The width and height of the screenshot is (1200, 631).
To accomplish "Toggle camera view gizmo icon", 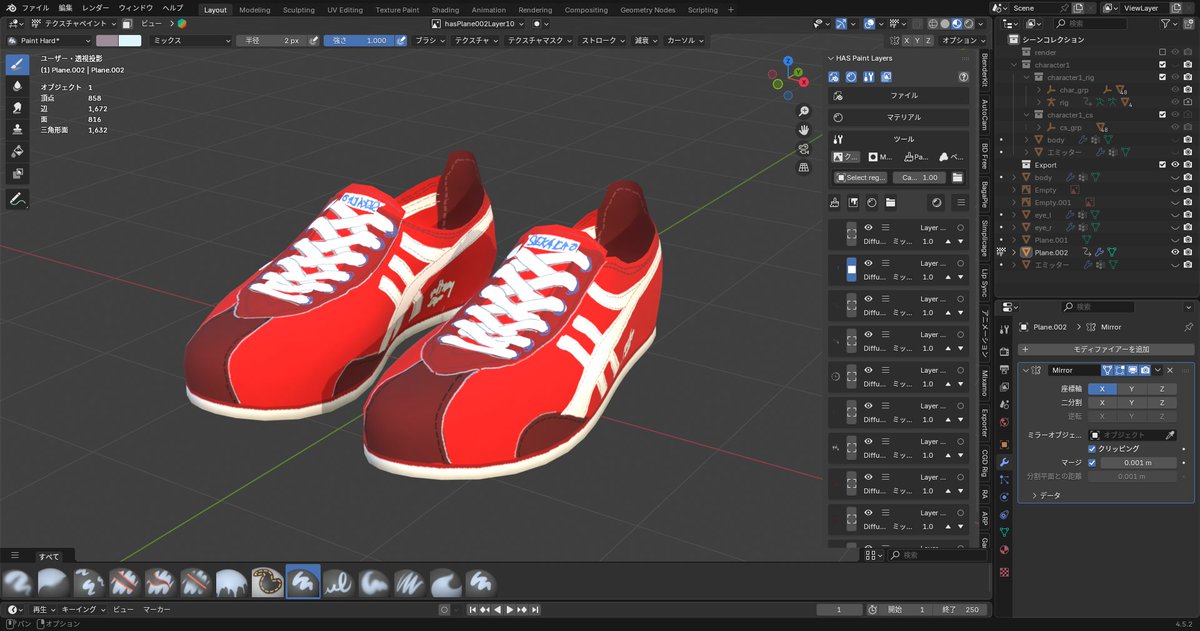I will 804,149.
